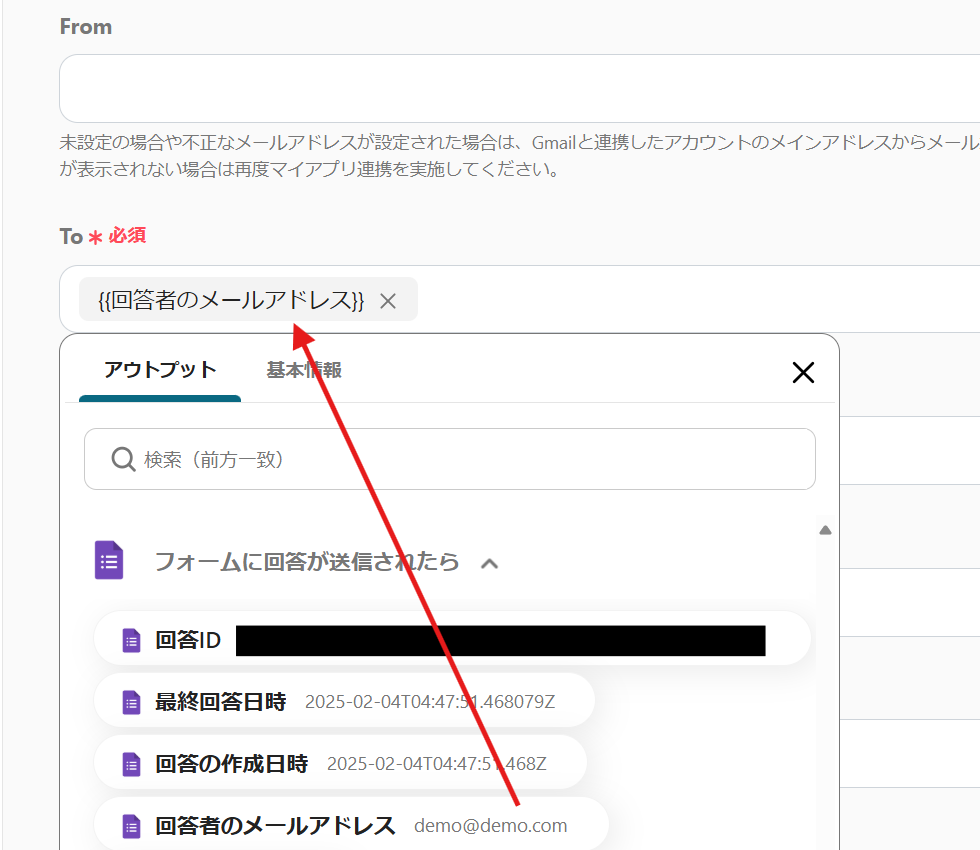Switch to the アウトプット tab

point(160,370)
